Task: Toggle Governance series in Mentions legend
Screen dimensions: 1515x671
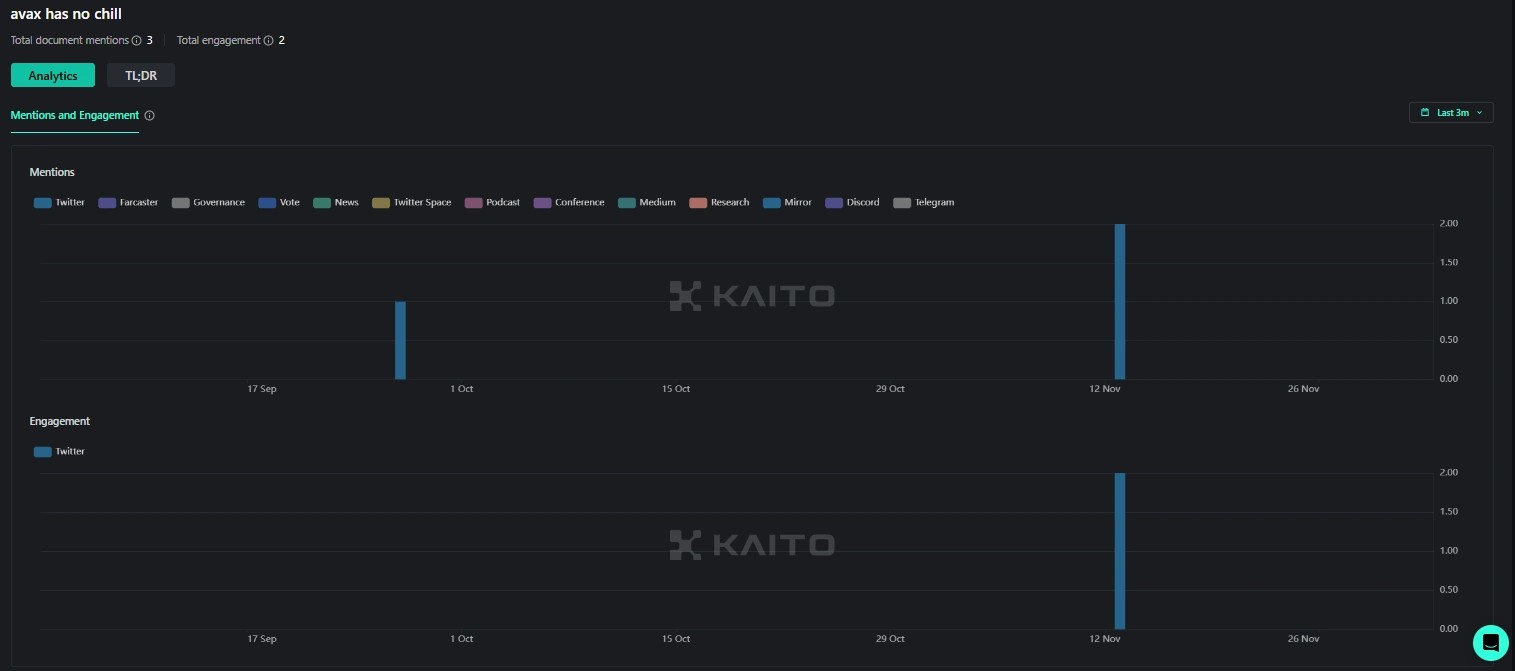Action: click(208, 203)
